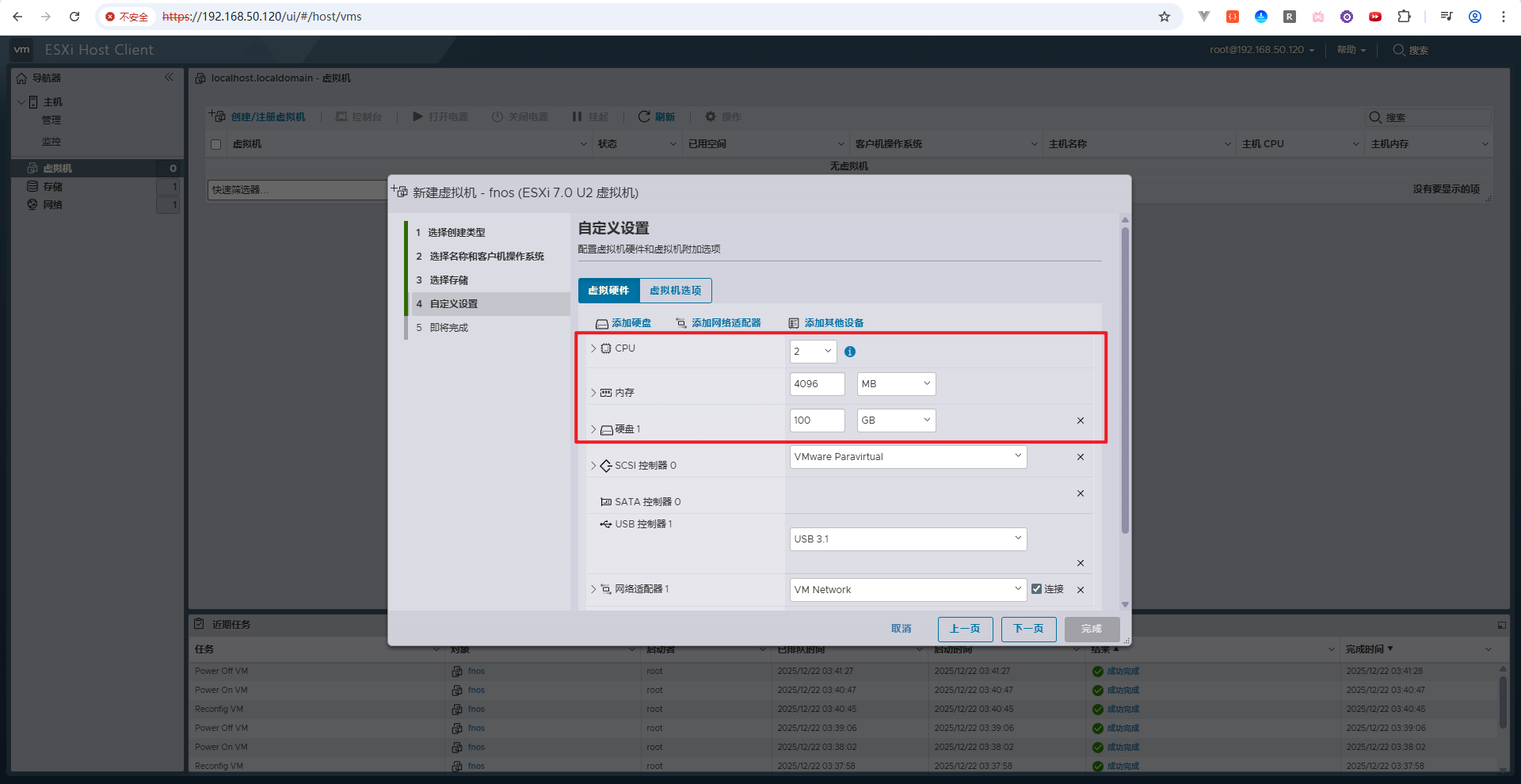Remove hard disk 1 with X icon

(x=1080, y=421)
